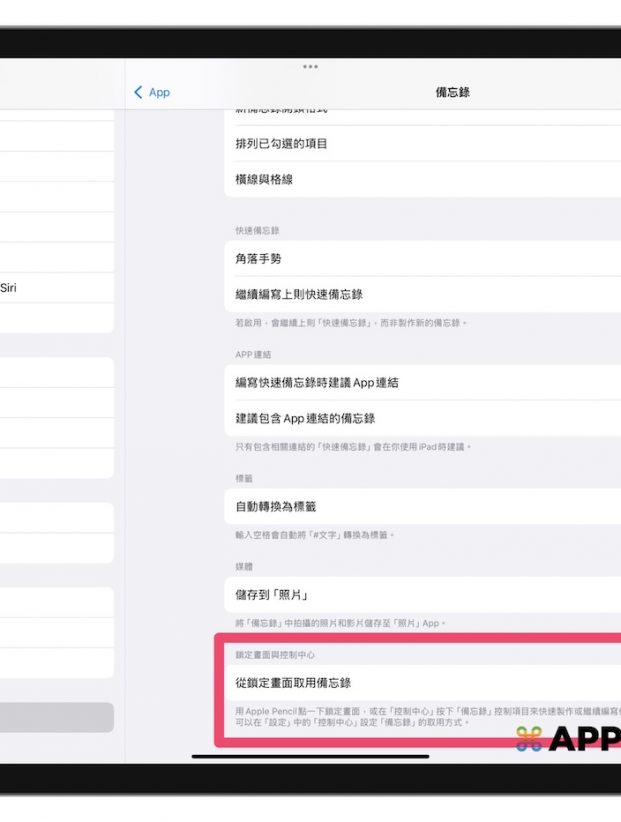Tap the back chevron next to App
Viewport: 621px width, 822px height.
(x=138, y=92)
